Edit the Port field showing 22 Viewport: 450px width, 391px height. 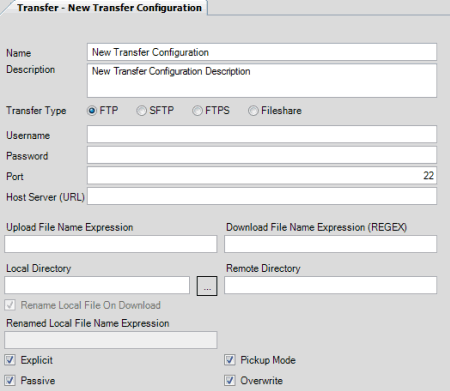262,175
